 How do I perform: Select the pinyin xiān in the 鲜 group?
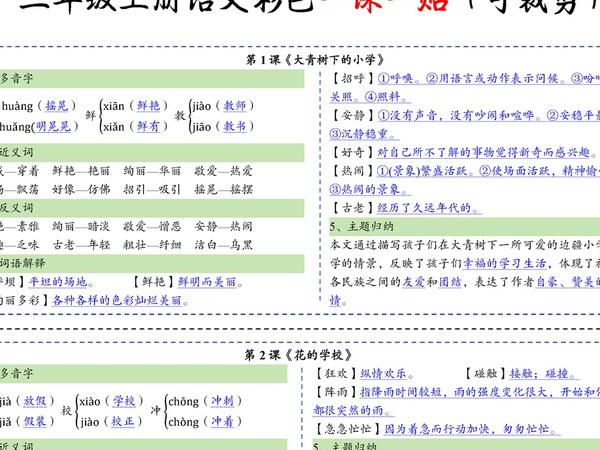(x=114, y=106)
